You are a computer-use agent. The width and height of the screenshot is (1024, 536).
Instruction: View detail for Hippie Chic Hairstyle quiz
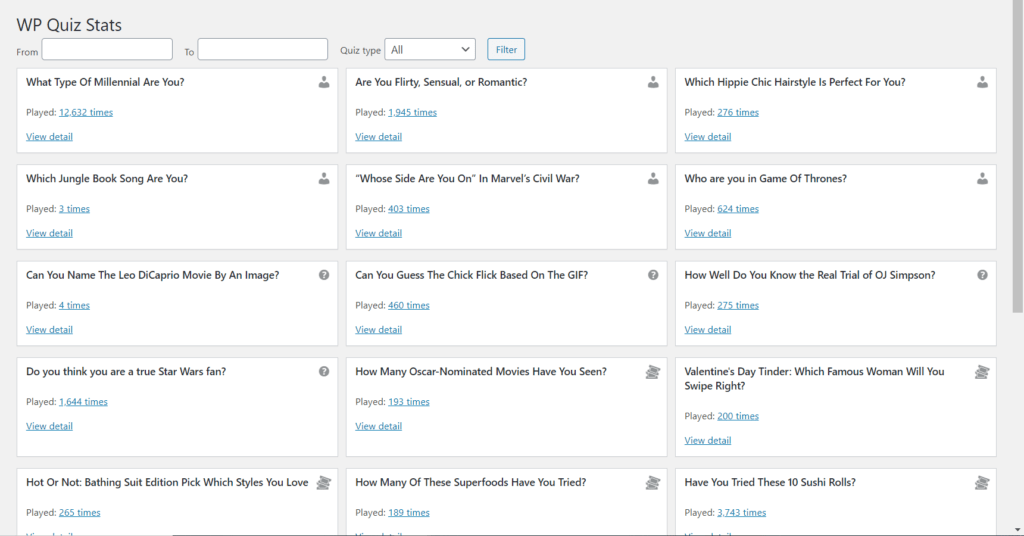tap(708, 137)
